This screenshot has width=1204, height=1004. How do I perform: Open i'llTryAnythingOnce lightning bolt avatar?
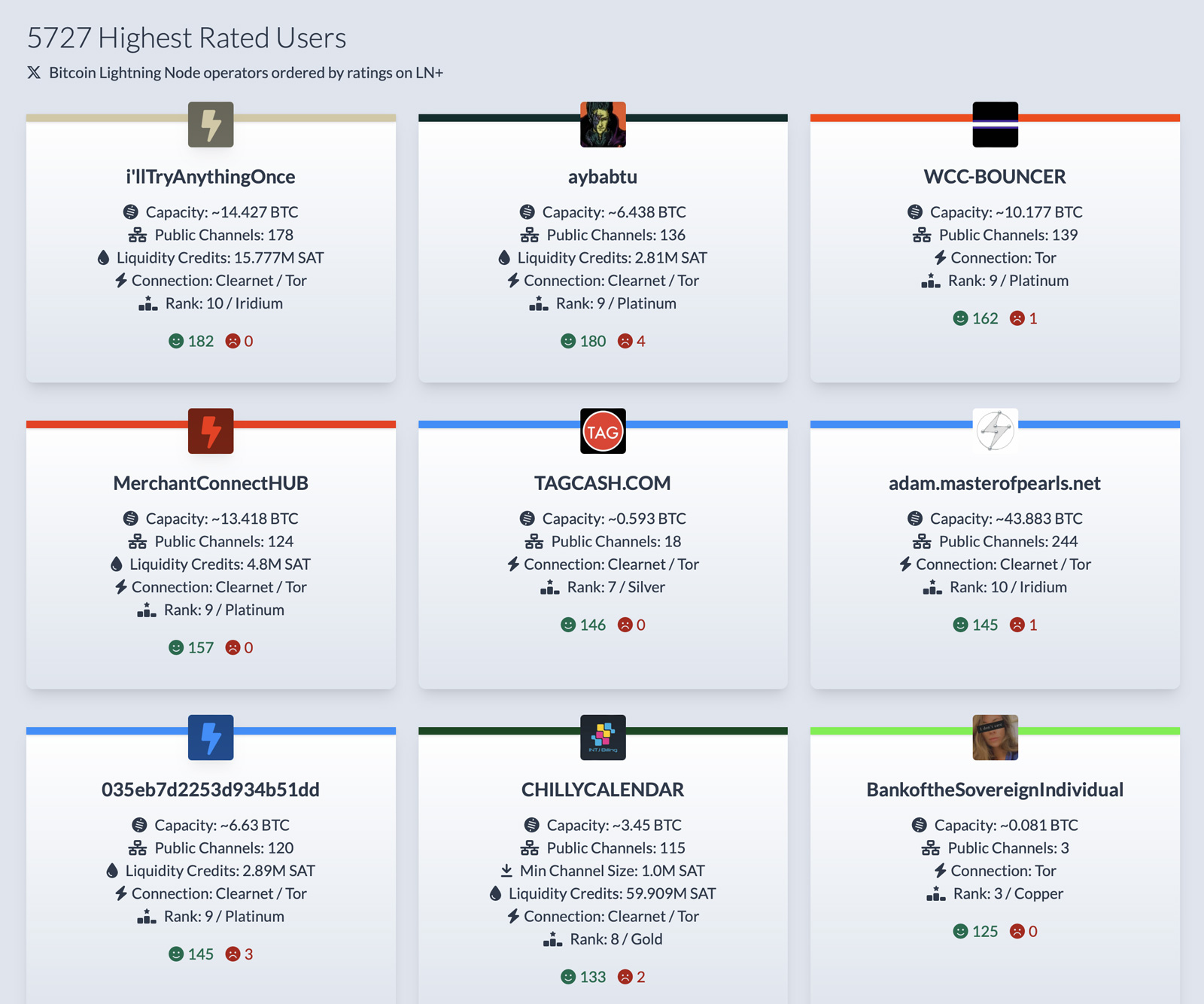pyautogui.click(x=211, y=124)
